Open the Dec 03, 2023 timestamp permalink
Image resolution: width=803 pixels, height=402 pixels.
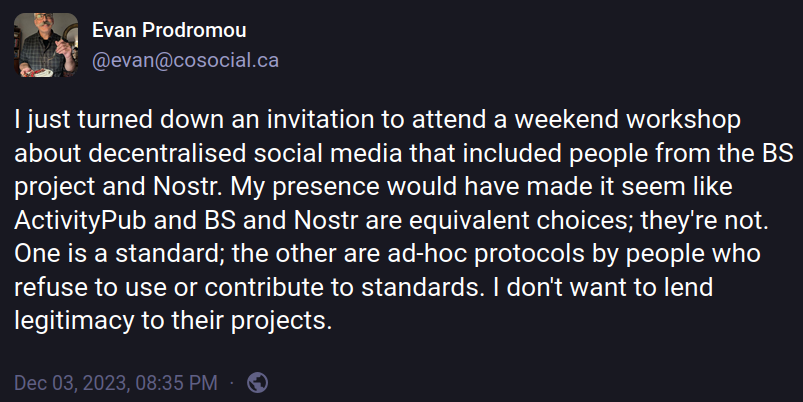click(116, 382)
